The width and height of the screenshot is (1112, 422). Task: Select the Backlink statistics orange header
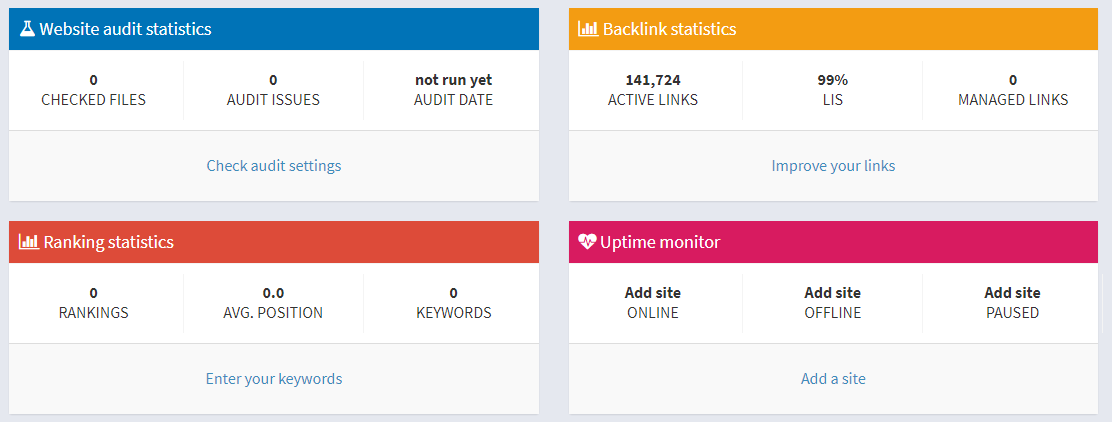point(833,29)
